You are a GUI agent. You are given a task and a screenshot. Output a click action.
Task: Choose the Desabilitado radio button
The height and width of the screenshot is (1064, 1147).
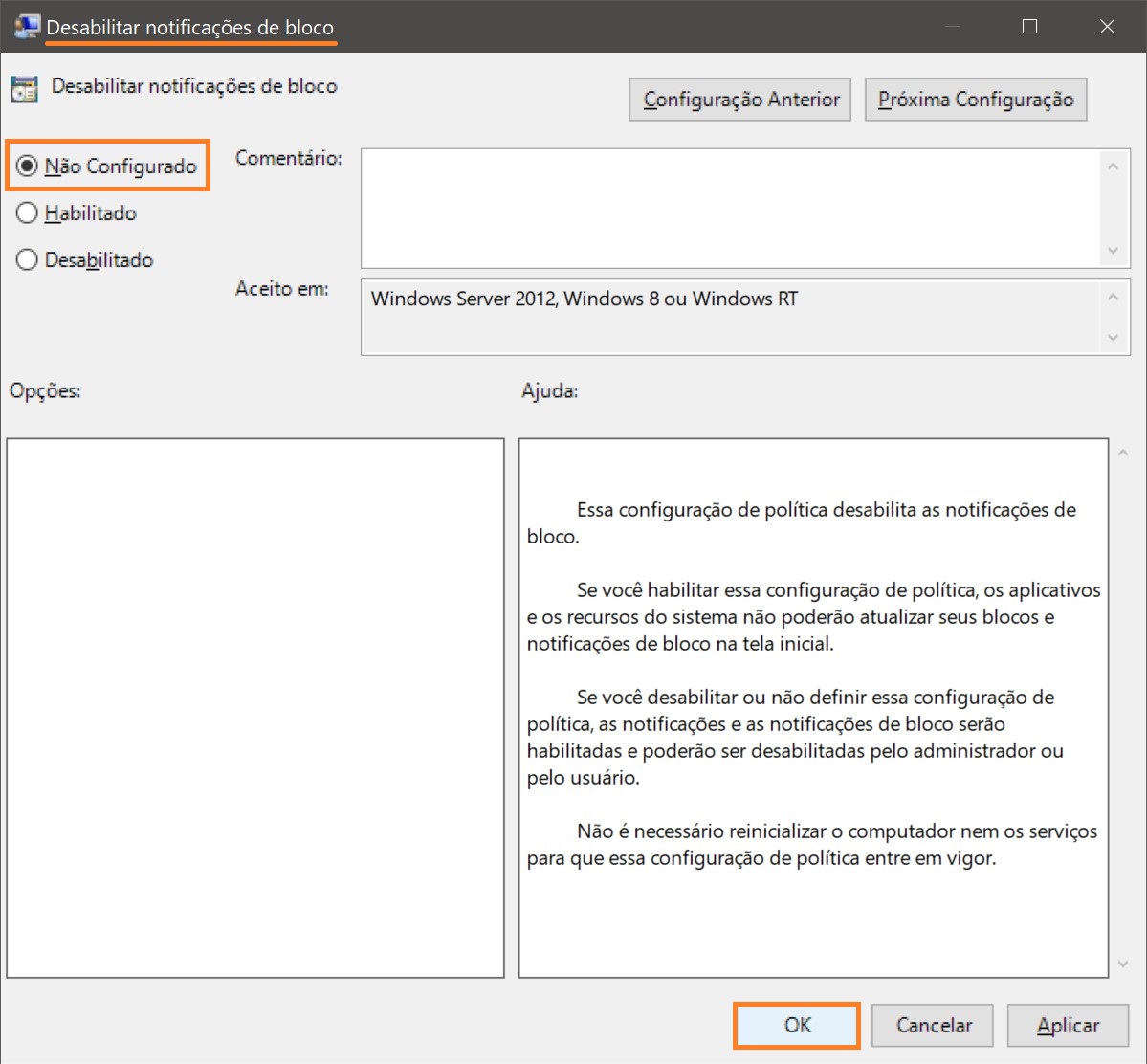pyautogui.click(x=28, y=260)
